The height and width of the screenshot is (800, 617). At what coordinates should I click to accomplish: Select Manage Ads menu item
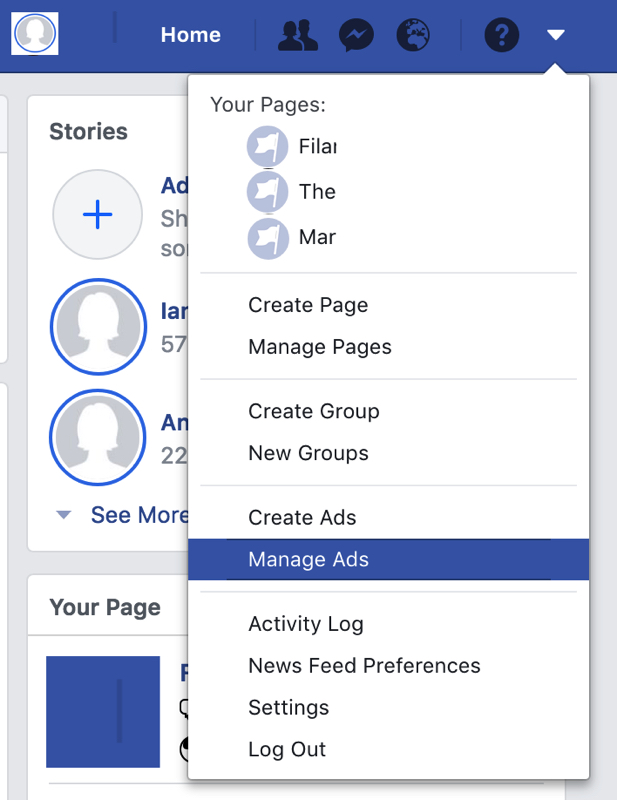[x=309, y=560]
